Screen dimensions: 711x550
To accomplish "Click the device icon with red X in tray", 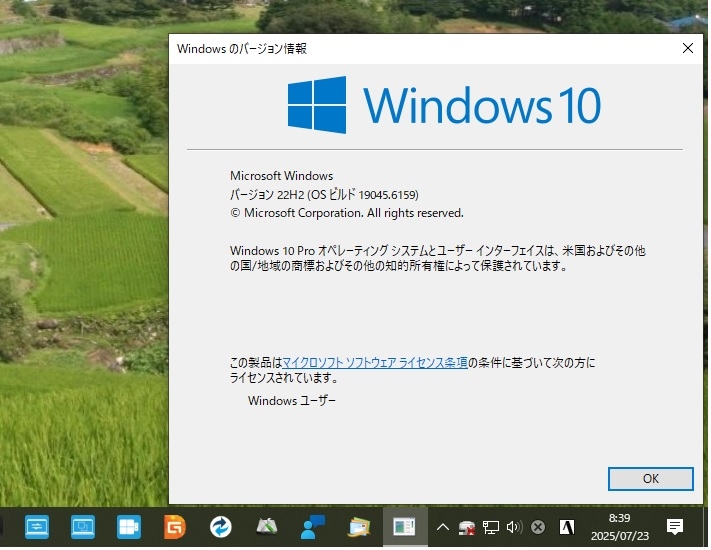I will (x=467, y=527).
